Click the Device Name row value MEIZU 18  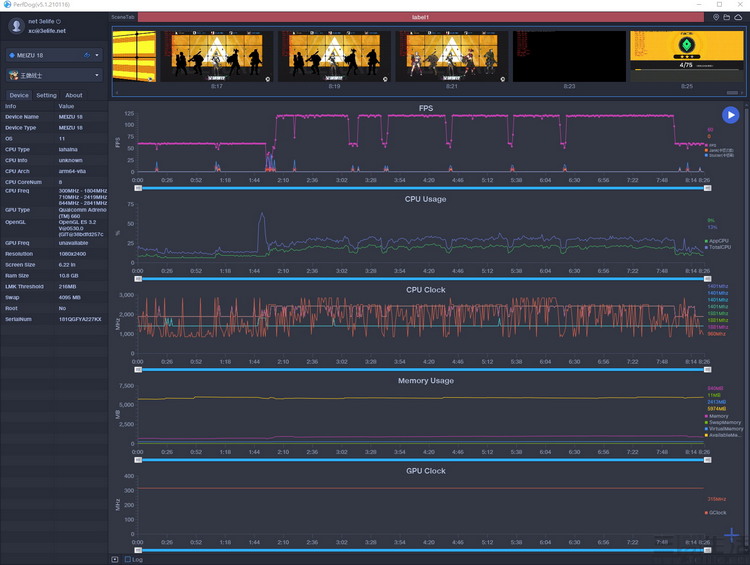coord(71,117)
